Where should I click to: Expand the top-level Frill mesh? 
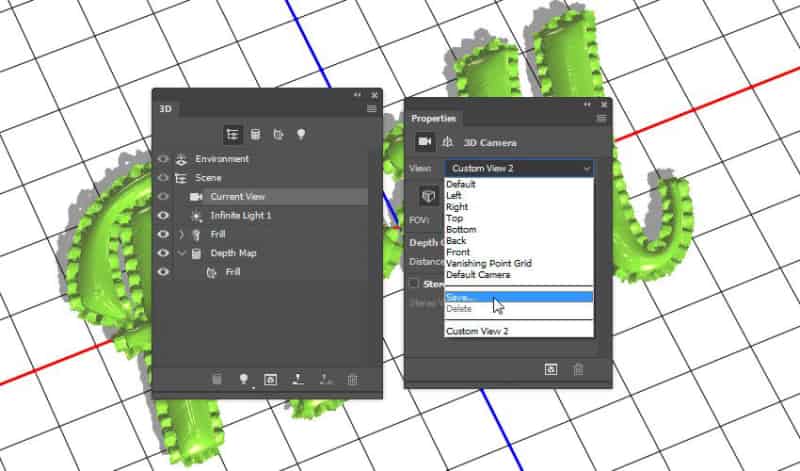[182, 234]
